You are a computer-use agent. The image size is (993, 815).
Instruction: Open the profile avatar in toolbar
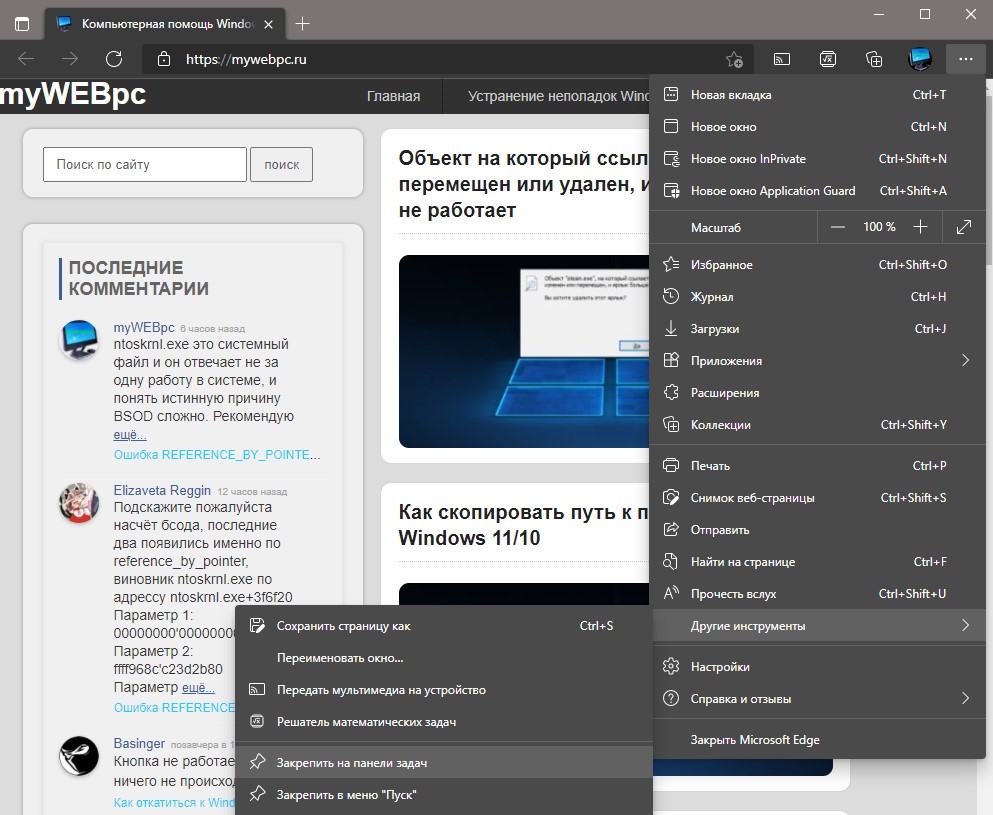tap(920, 59)
